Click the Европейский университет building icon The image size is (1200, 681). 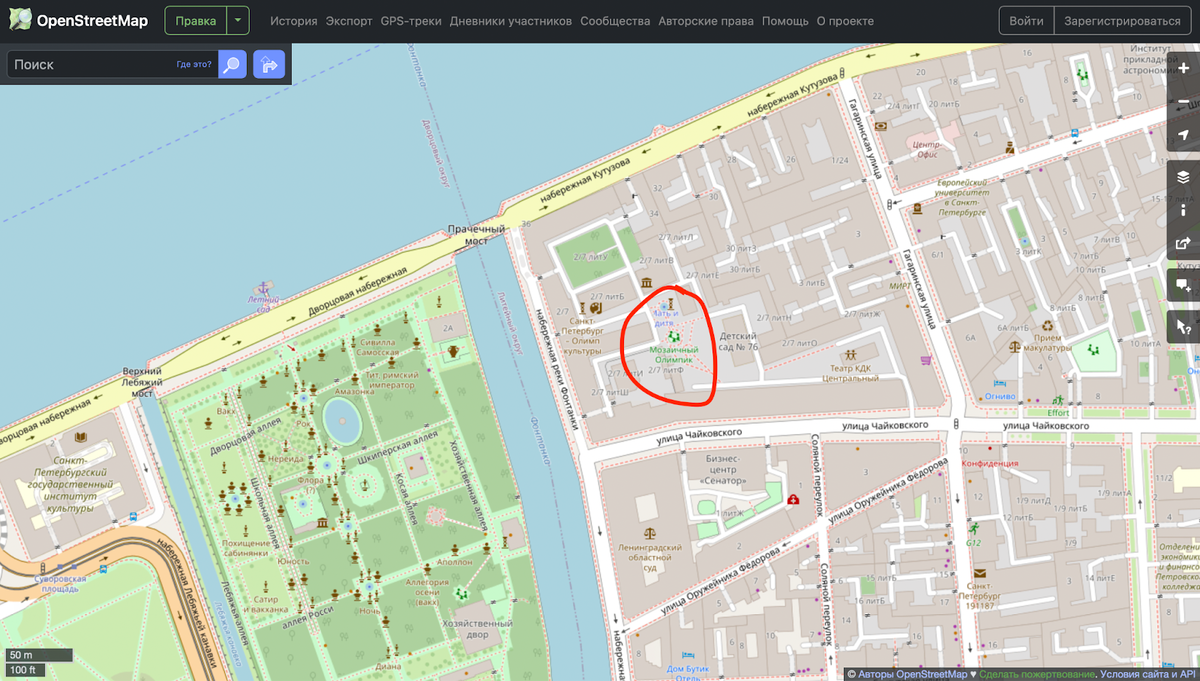pos(917,209)
